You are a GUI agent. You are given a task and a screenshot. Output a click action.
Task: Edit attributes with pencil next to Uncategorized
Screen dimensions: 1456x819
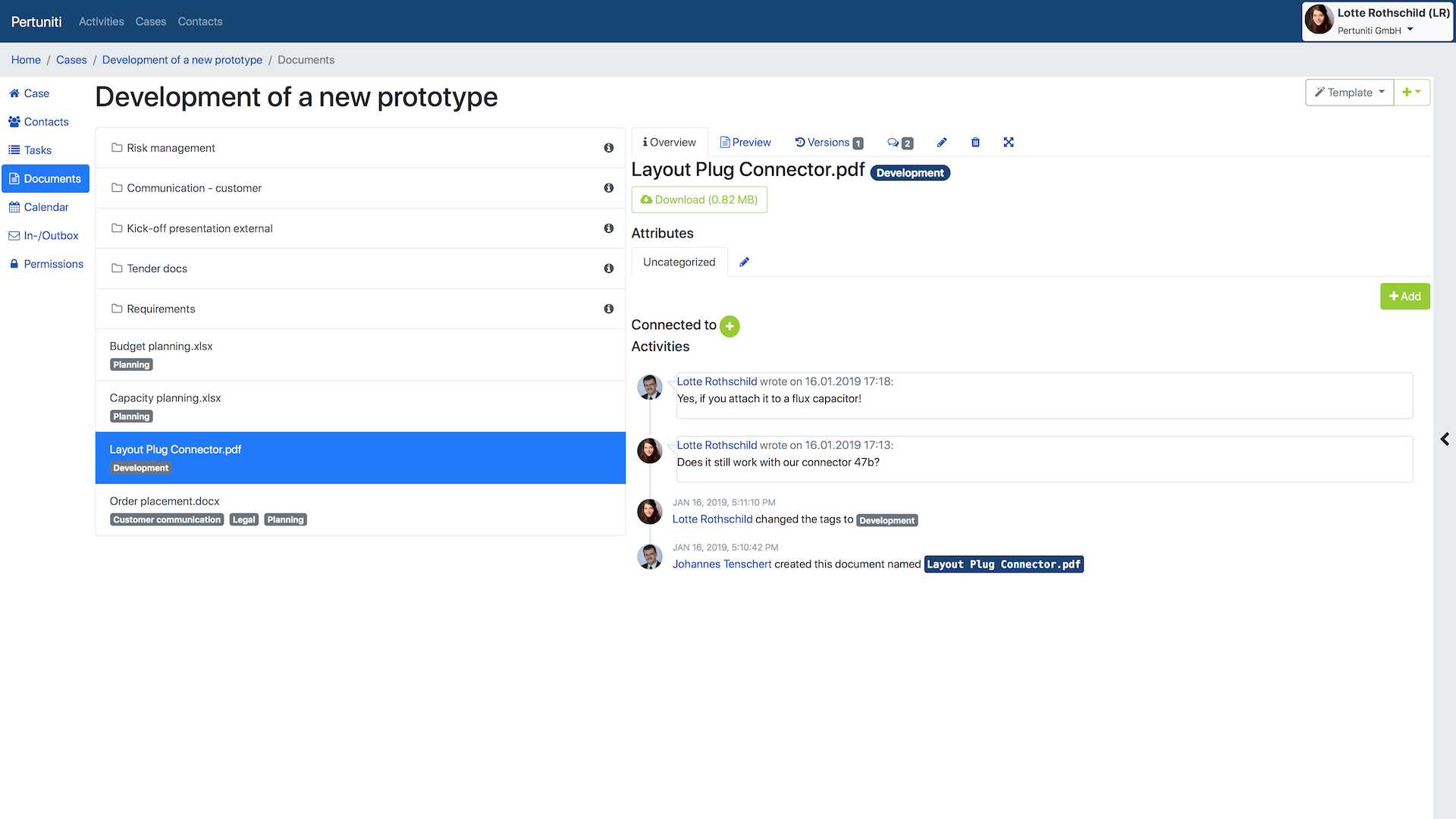point(744,262)
